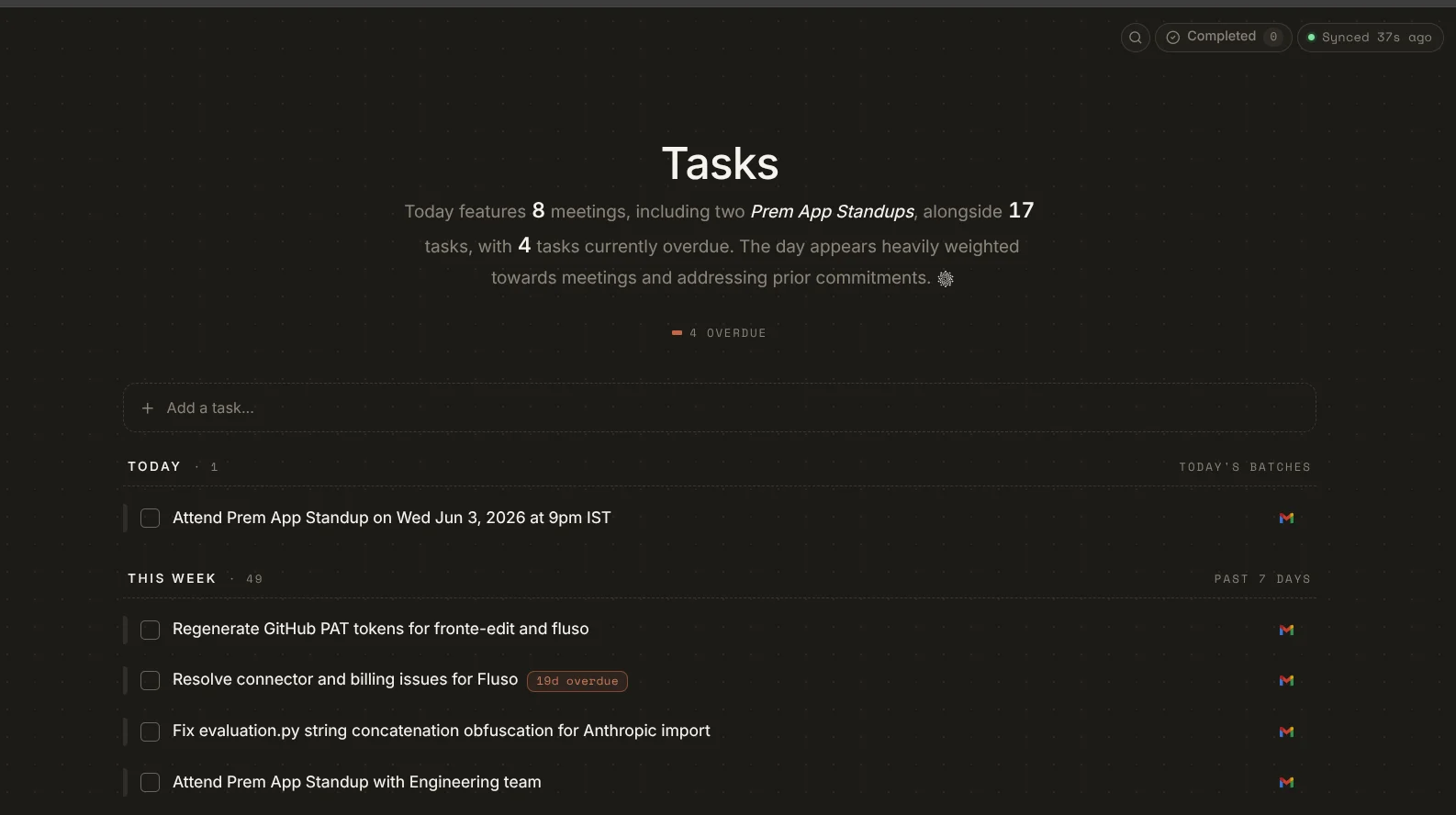The height and width of the screenshot is (815, 1456).
Task: Open task 'Fix evaluation.py string concatenation obfuscation'
Action: point(442,731)
